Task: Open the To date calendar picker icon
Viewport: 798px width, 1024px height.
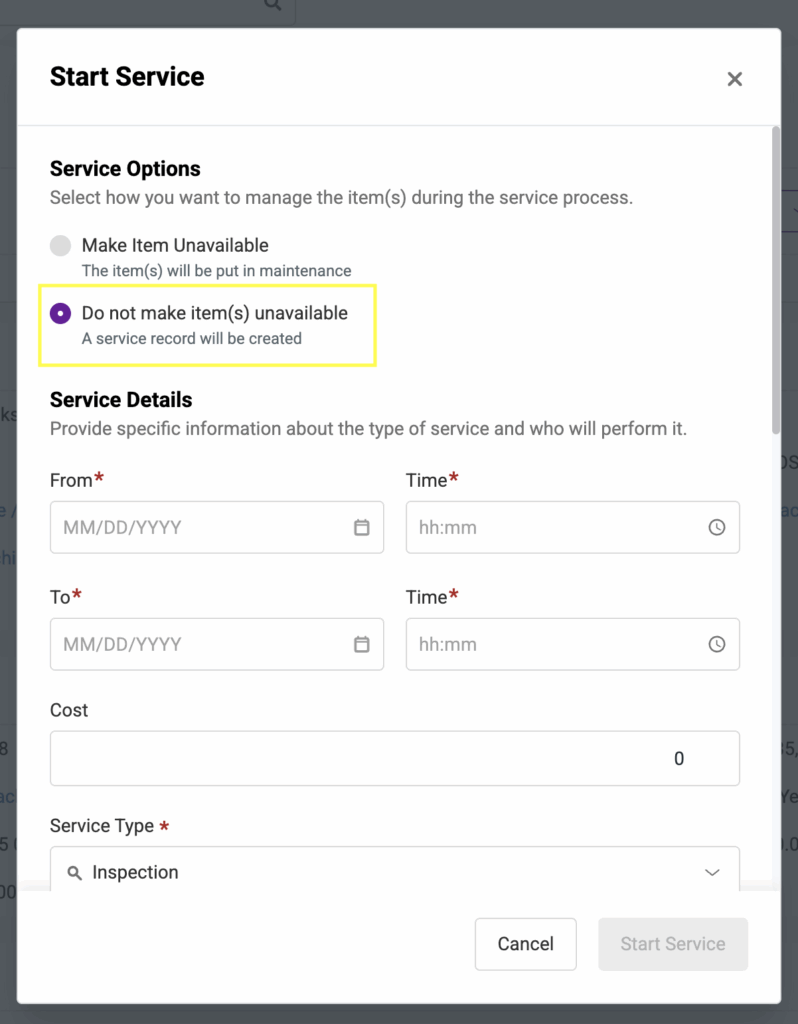Action: pos(362,644)
